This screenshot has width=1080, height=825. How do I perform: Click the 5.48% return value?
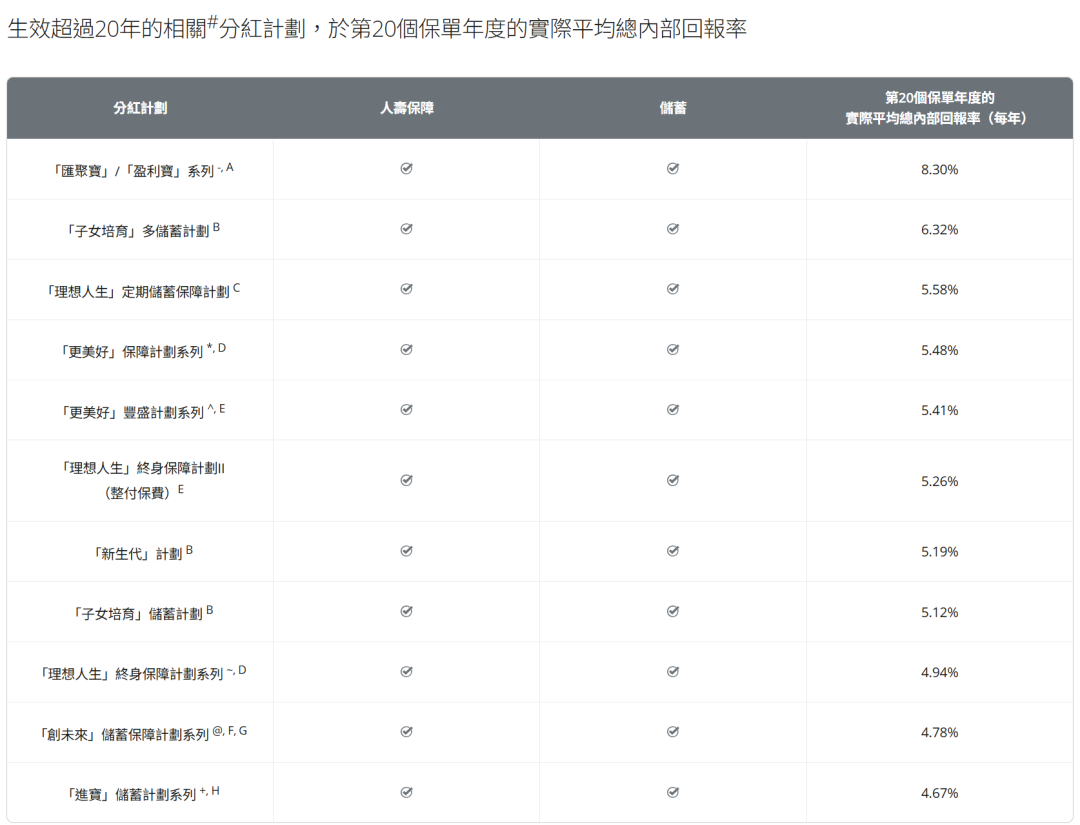click(x=939, y=351)
